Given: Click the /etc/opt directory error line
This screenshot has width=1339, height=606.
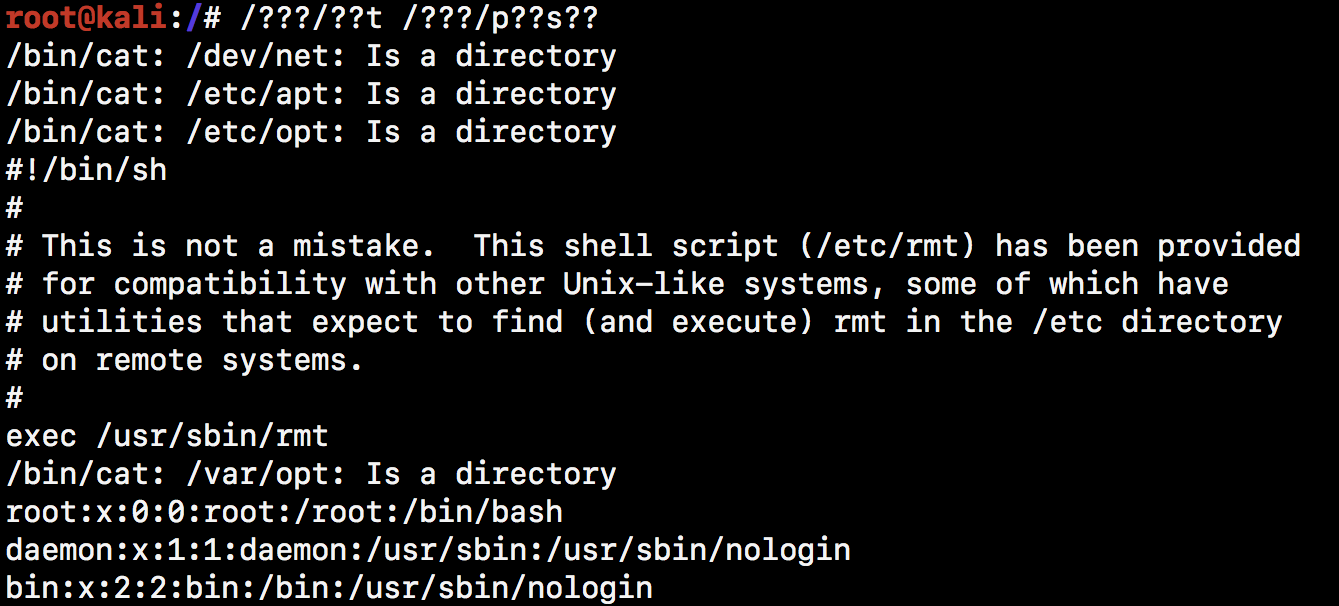Looking at the screenshot, I should [311, 132].
